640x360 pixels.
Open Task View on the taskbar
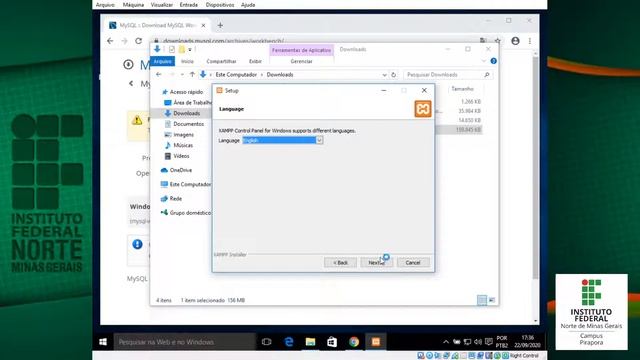point(267,342)
